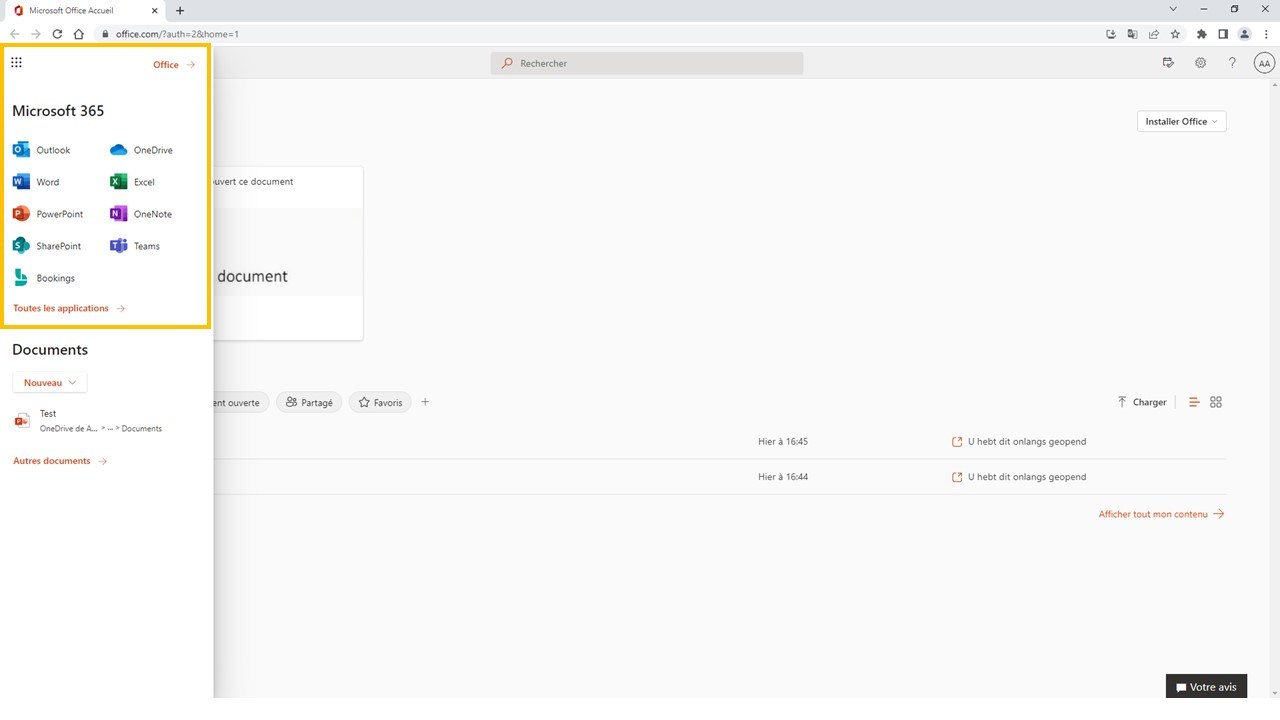The height and width of the screenshot is (720, 1280).
Task: Select the Favoris filter tab
Action: 380,402
